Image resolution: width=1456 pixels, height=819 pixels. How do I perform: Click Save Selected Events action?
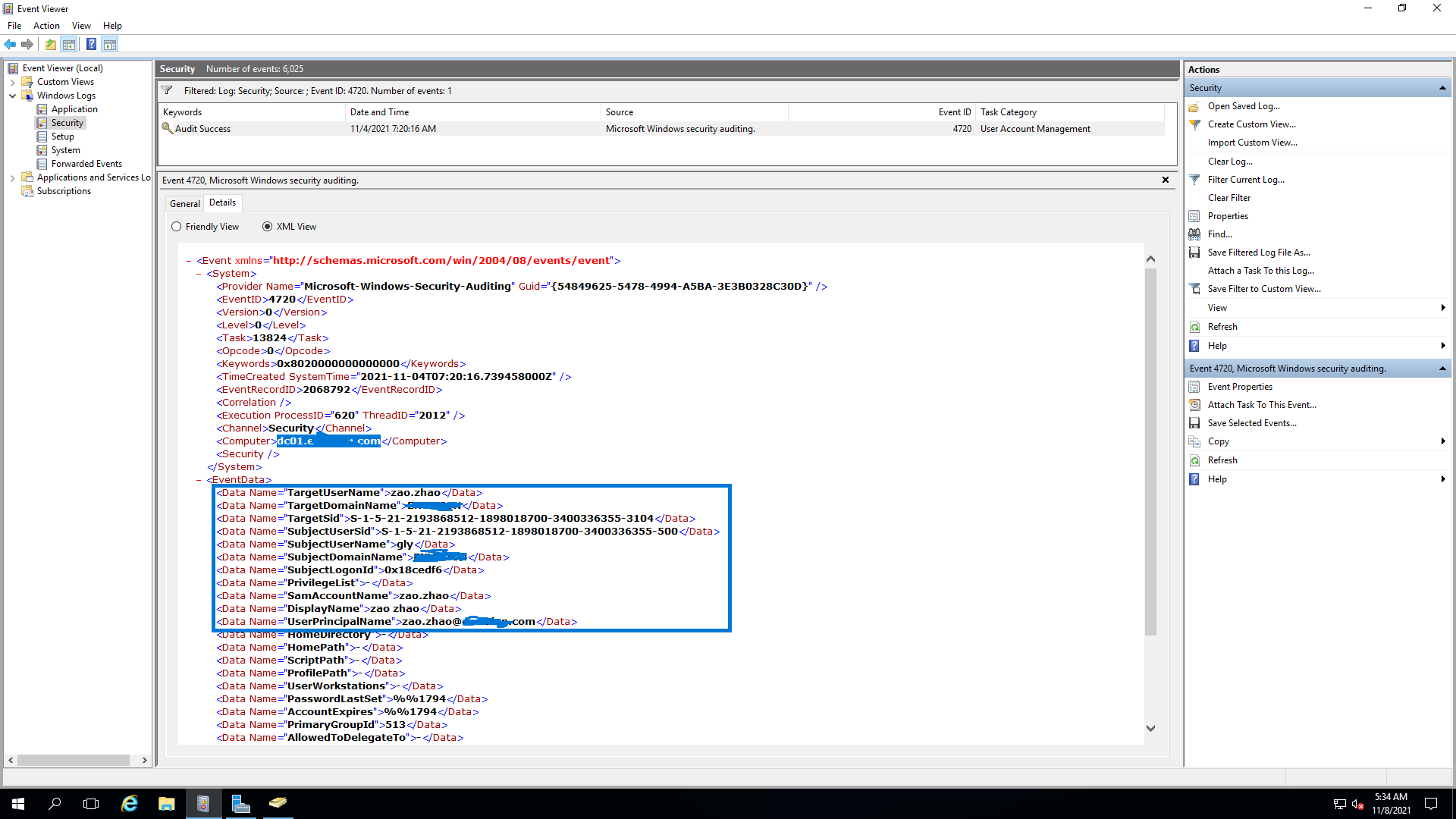(1252, 423)
